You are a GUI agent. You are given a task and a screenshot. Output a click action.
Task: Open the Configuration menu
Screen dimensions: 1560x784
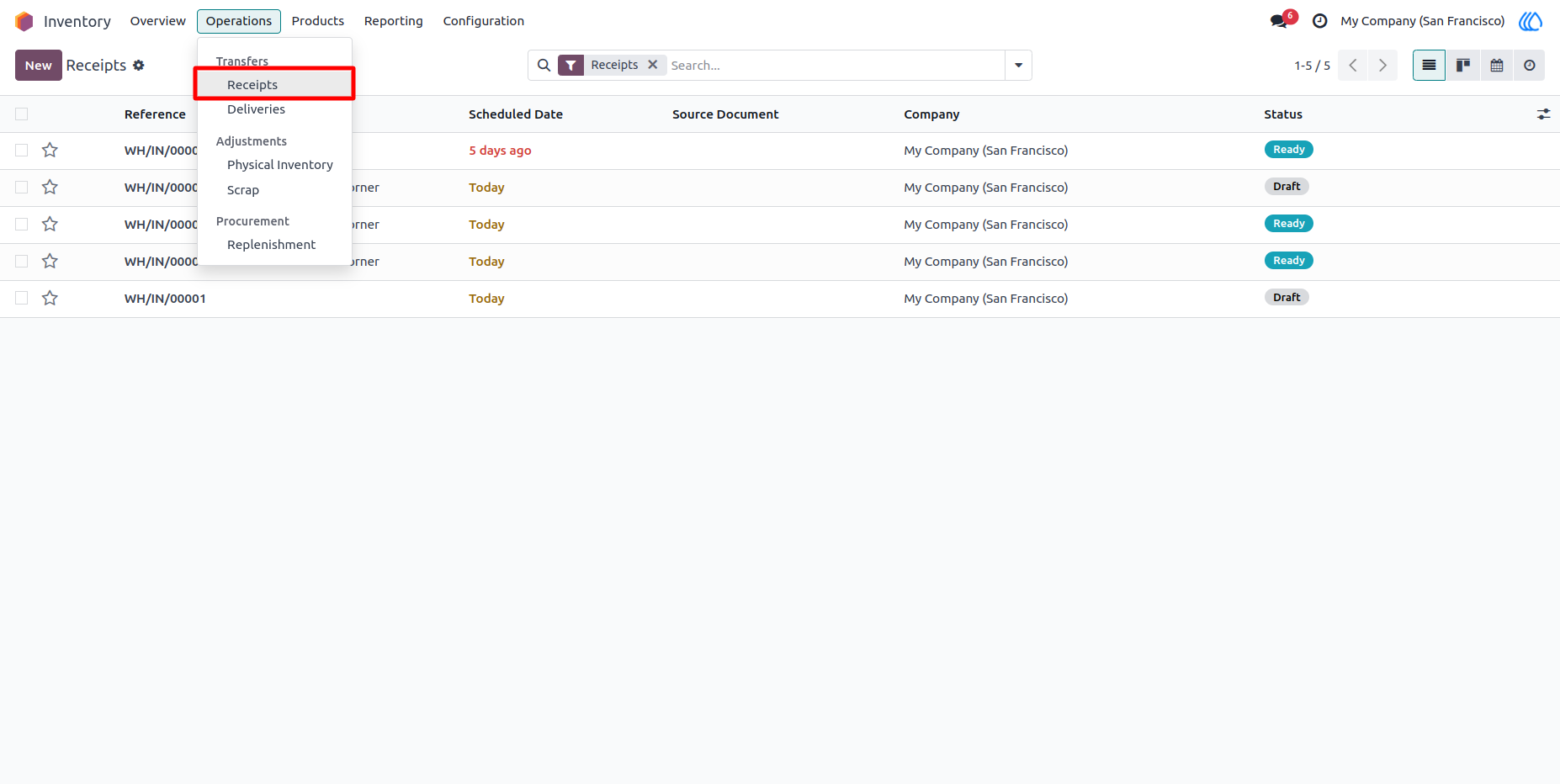pos(484,21)
